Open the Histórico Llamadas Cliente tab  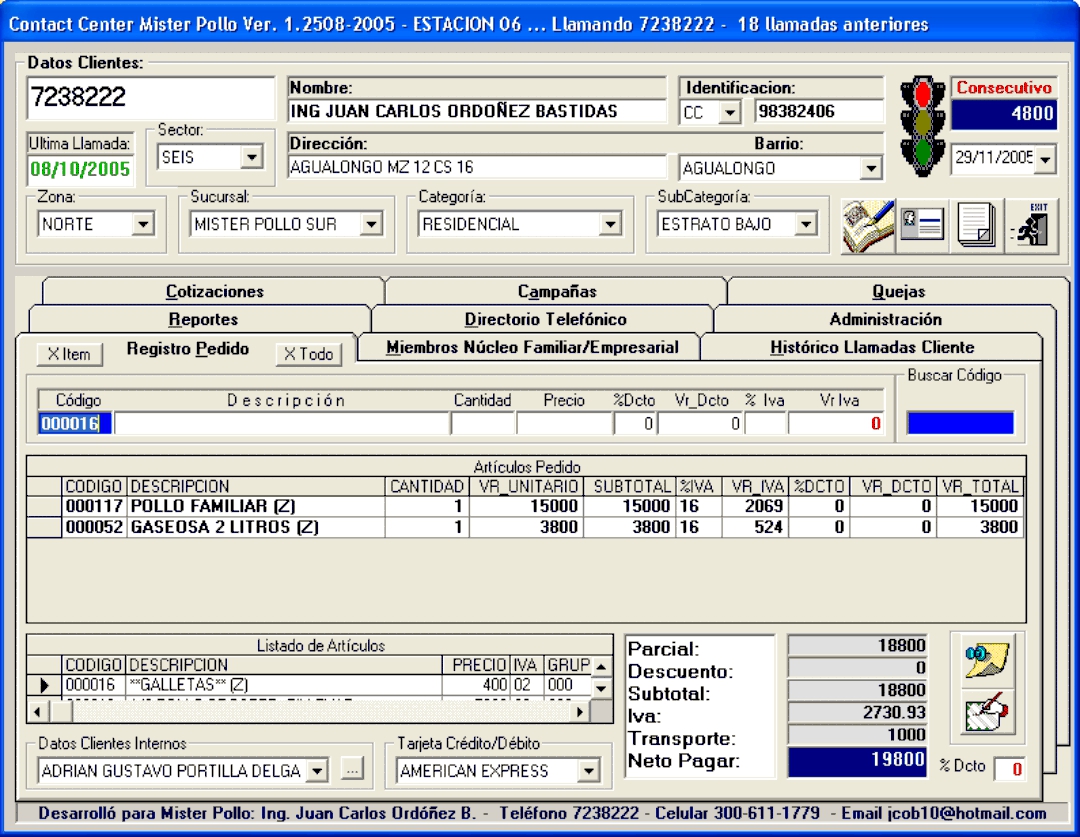coord(871,348)
